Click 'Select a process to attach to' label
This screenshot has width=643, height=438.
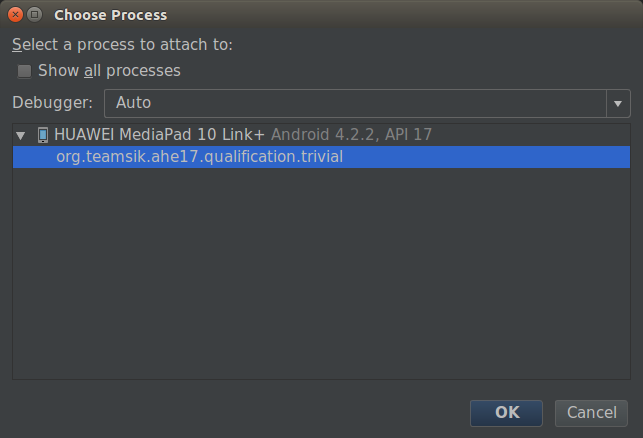(x=122, y=45)
